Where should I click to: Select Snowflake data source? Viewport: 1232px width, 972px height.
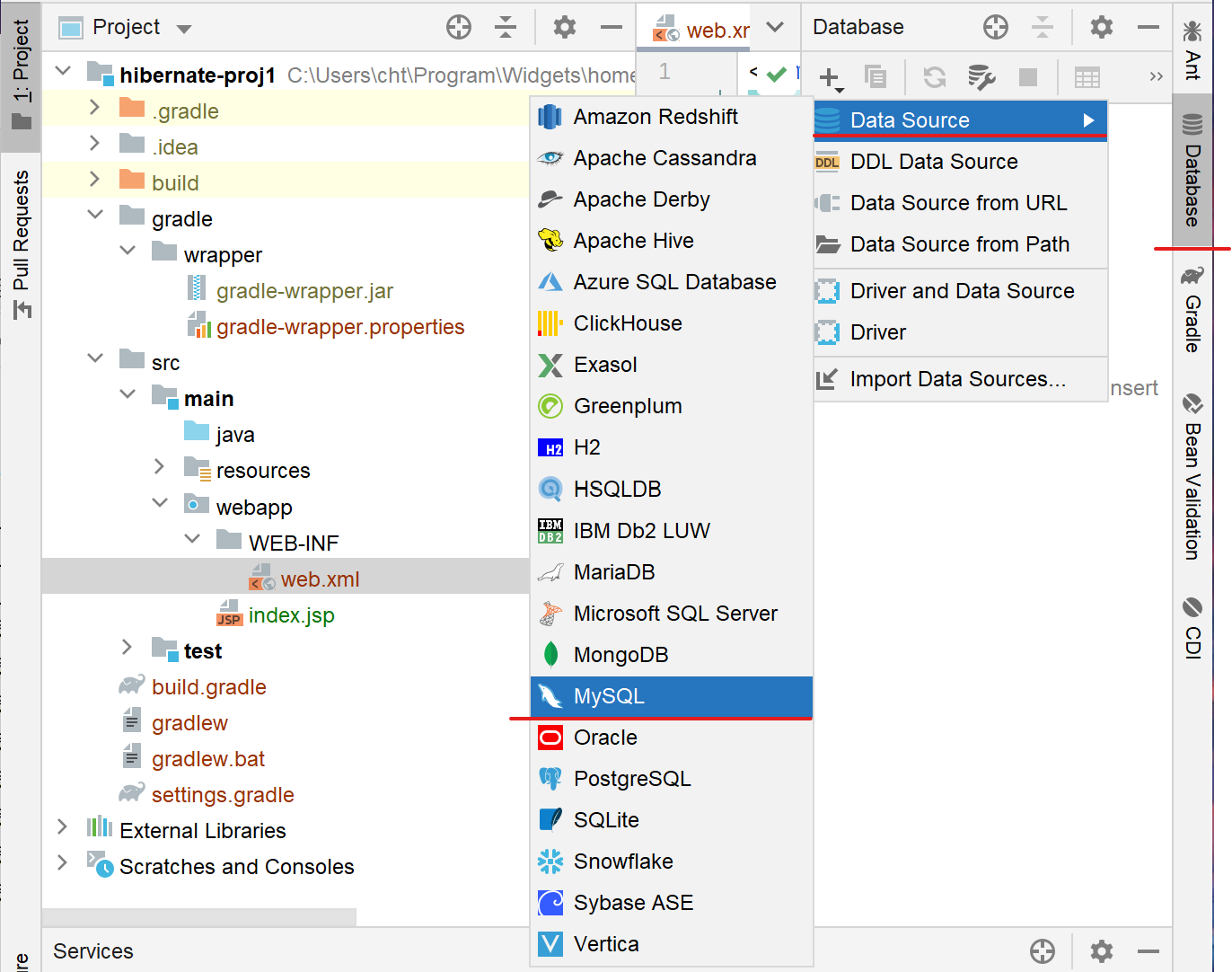(672, 862)
